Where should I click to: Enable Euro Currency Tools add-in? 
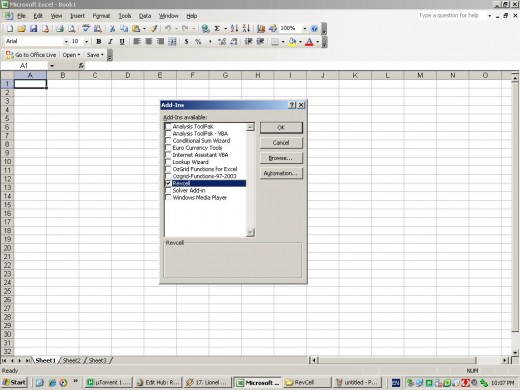[168, 148]
